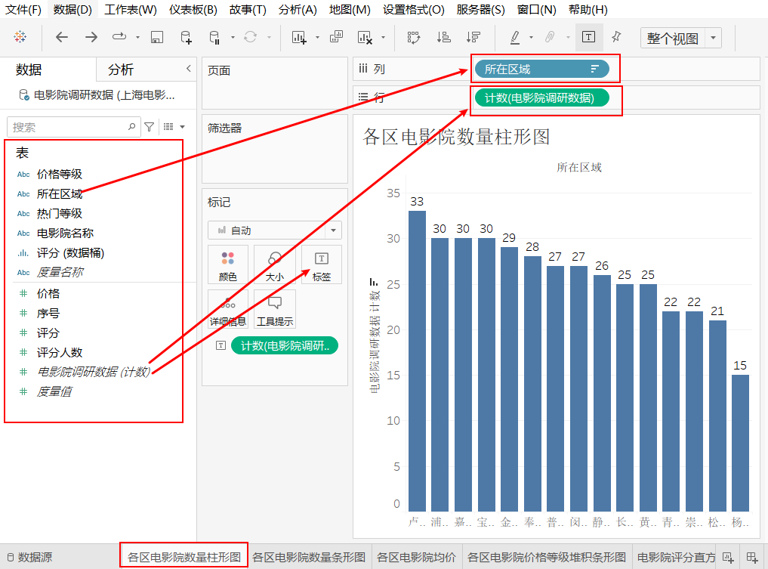Click the count pill in Marks card
Screen dimensions: 768x569
[x=284, y=346]
